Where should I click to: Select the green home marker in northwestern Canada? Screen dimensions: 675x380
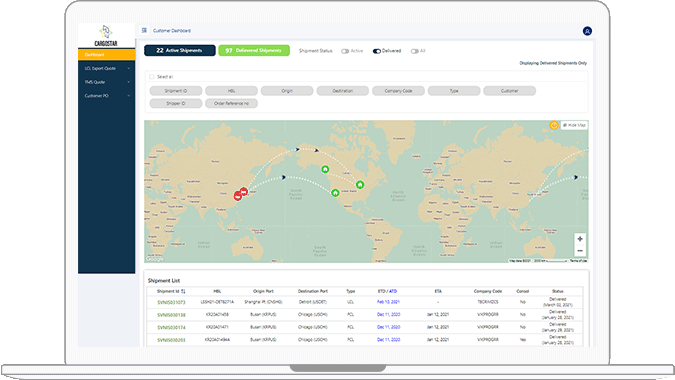(x=325, y=170)
